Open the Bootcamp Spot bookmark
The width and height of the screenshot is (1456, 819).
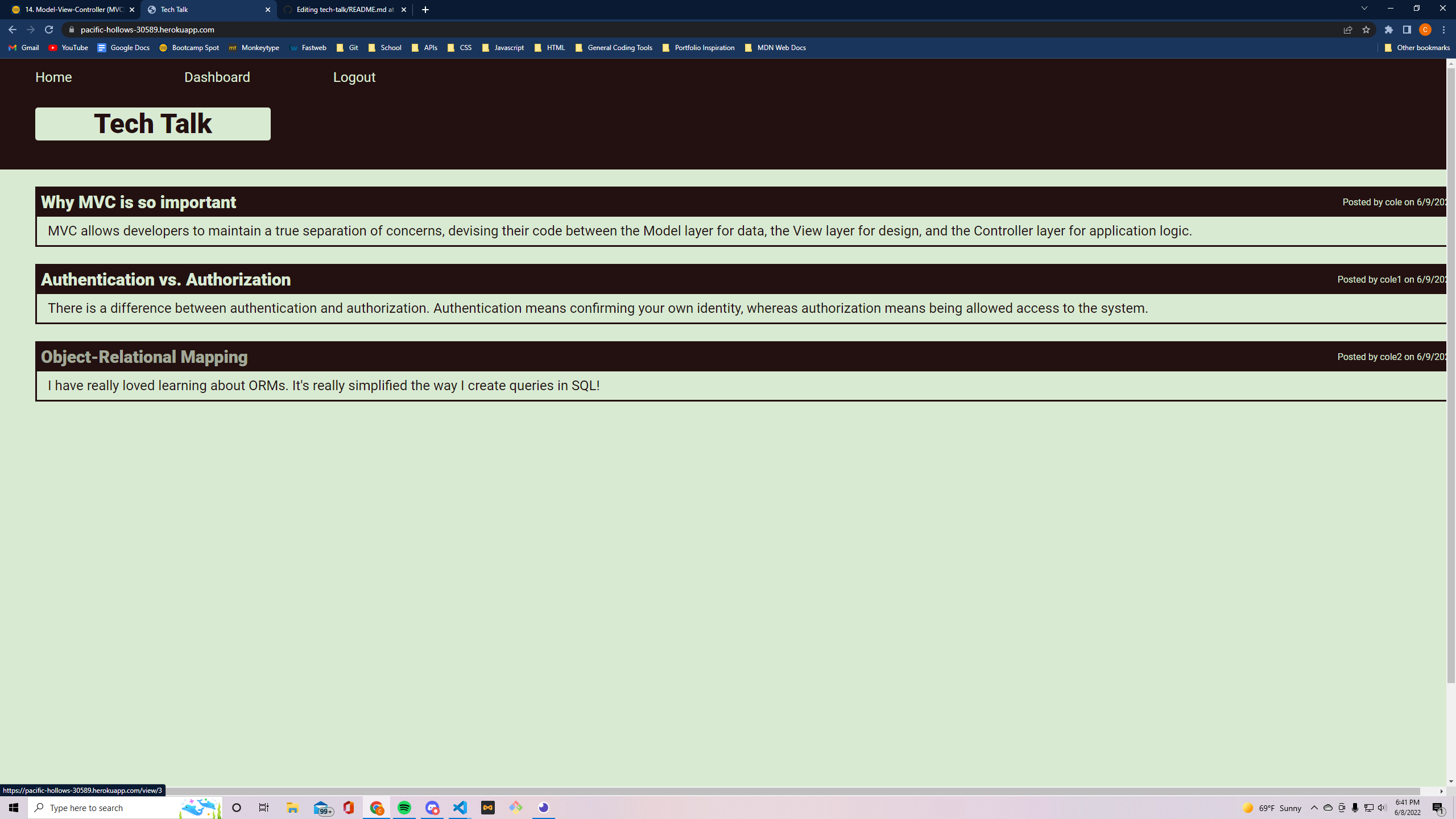click(189, 48)
